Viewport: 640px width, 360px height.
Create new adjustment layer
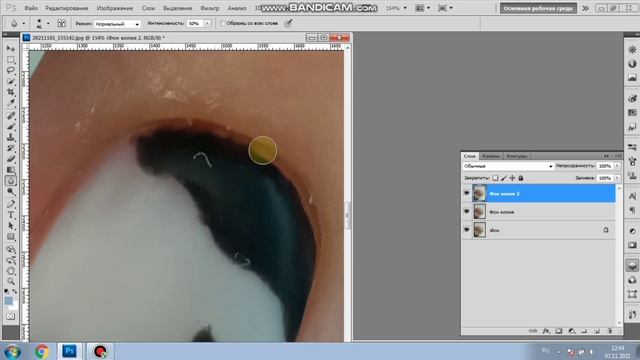pyautogui.click(x=571, y=331)
